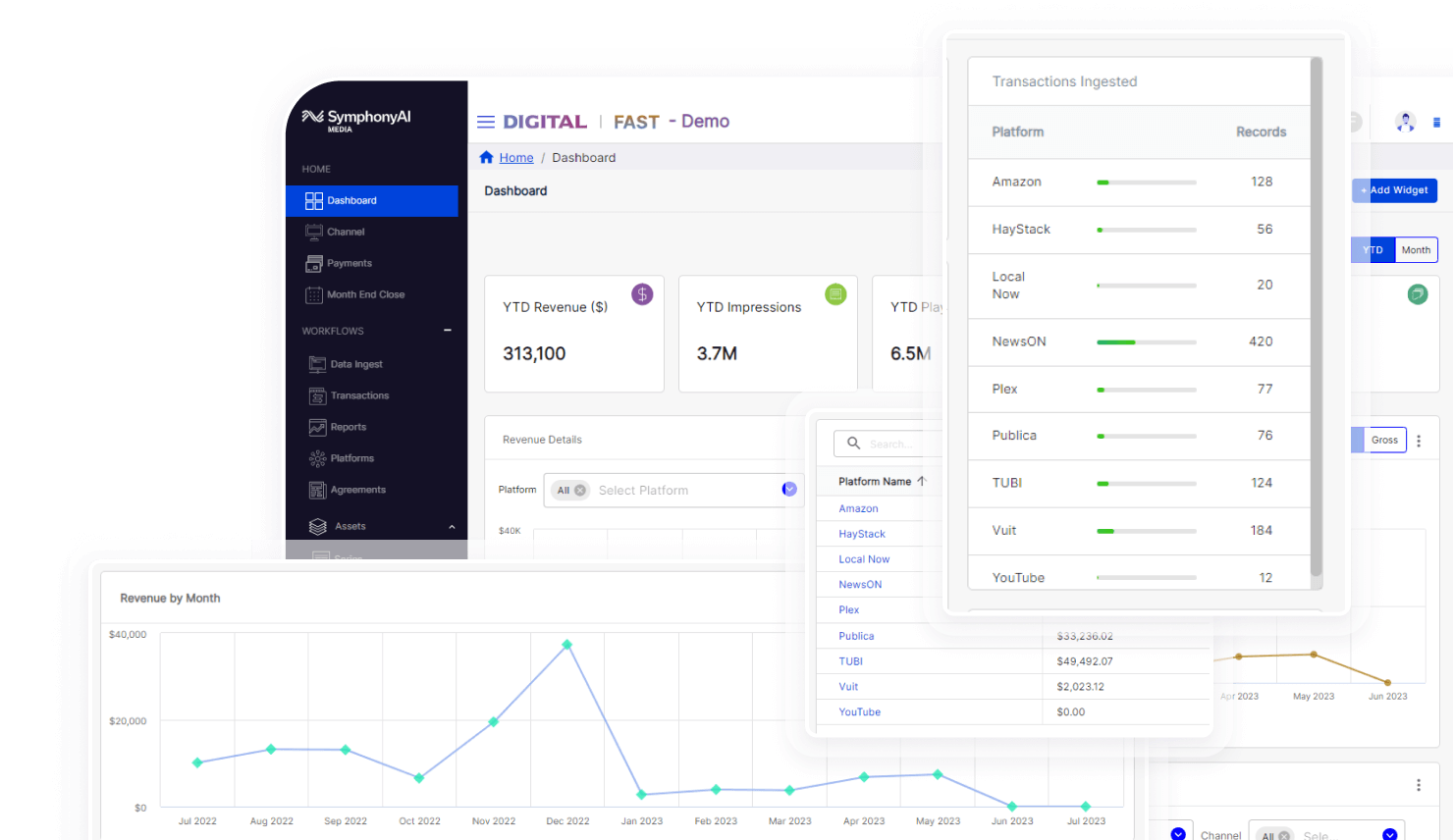The image size is (1453, 840).
Task: Collapse the Assets section chevron
Action: [452, 527]
